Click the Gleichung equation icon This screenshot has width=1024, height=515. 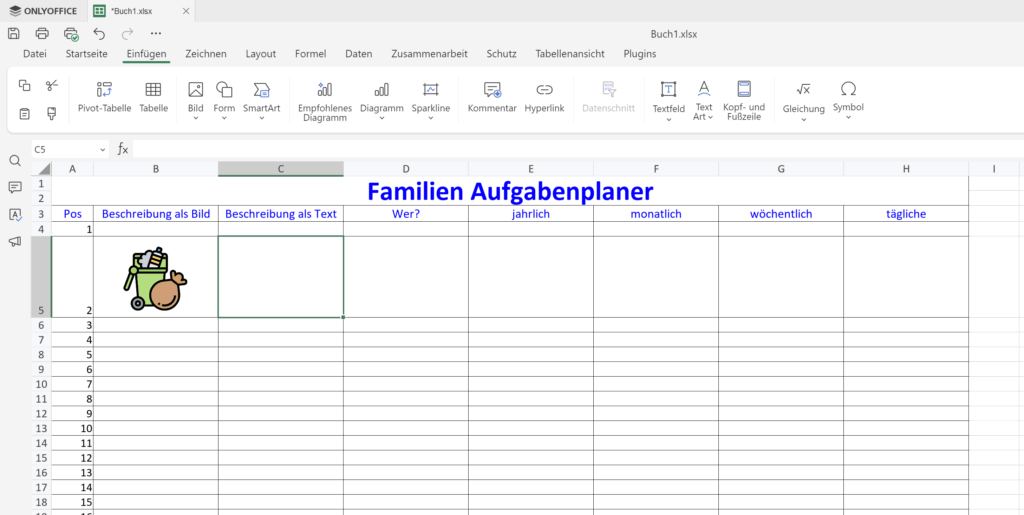tap(803, 89)
